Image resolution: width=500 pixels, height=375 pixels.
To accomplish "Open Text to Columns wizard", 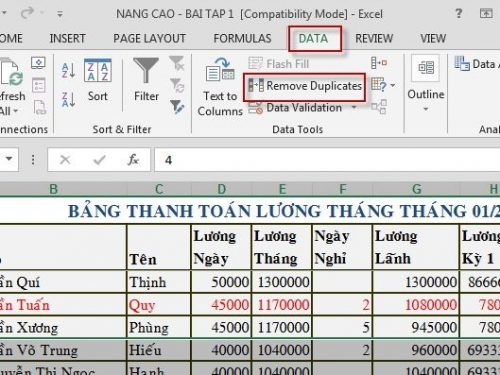I will tap(220, 87).
